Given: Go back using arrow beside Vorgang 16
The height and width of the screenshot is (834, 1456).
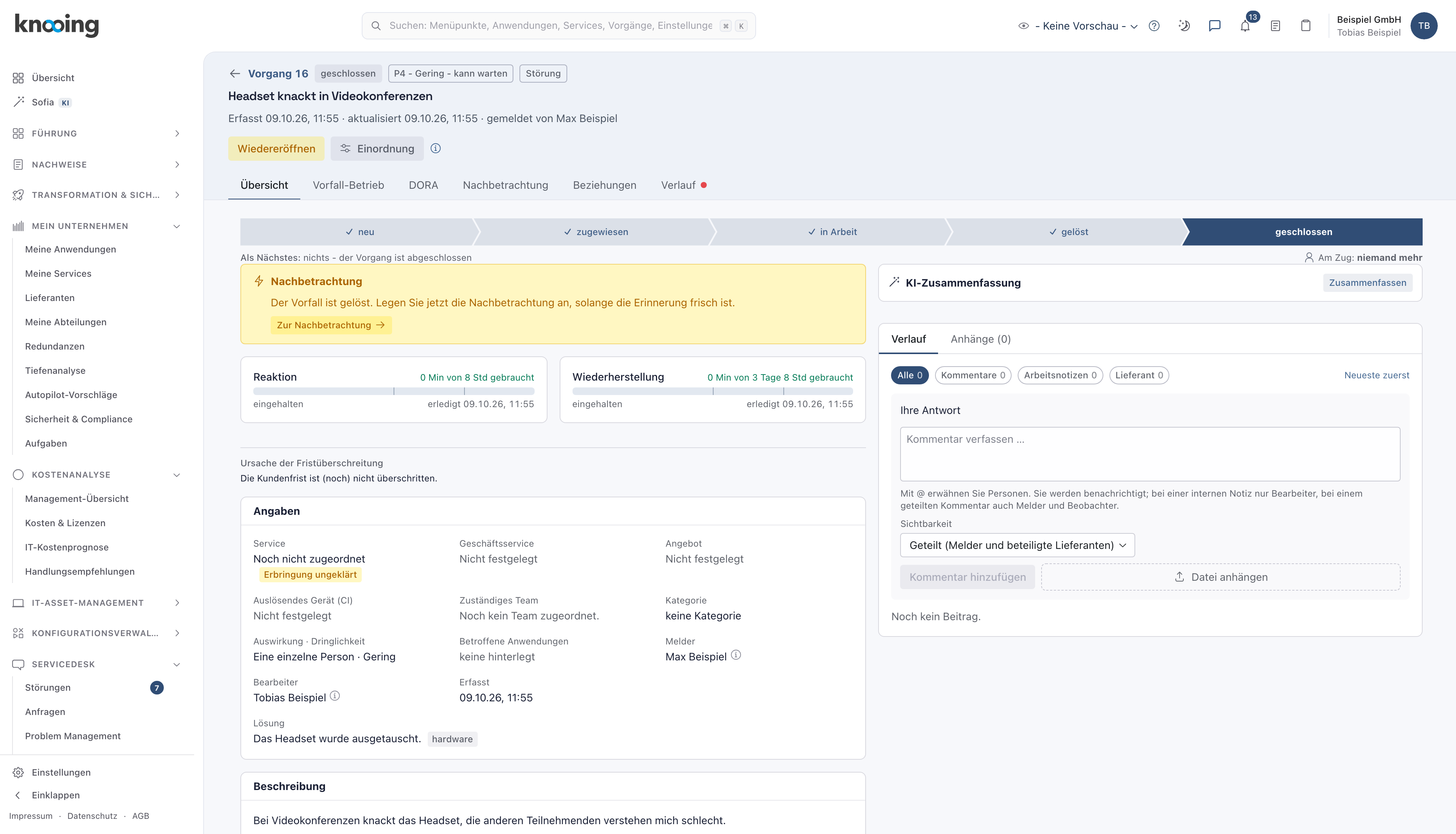Looking at the screenshot, I should (x=235, y=73).
